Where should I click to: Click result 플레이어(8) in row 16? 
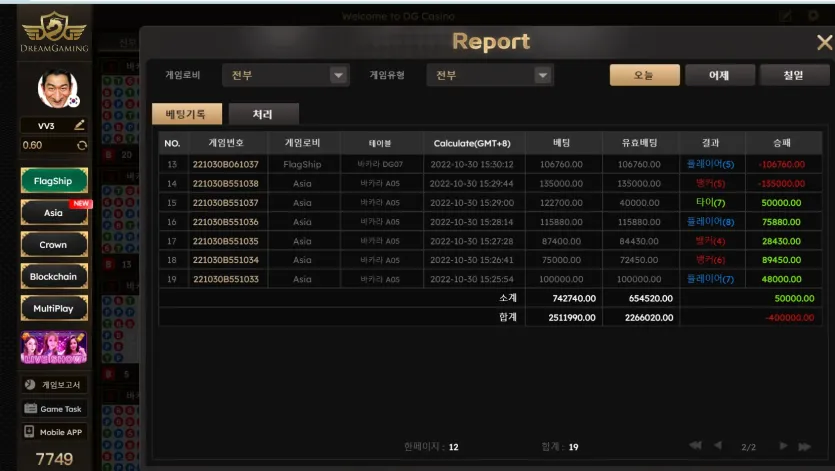pyautogui.click(x=710, y=222)
